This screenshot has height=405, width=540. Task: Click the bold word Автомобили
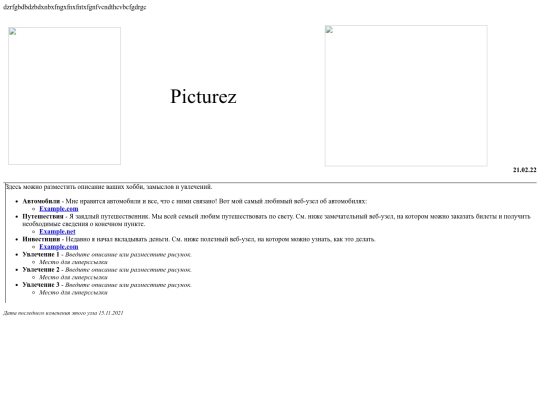tap(41, 201)
